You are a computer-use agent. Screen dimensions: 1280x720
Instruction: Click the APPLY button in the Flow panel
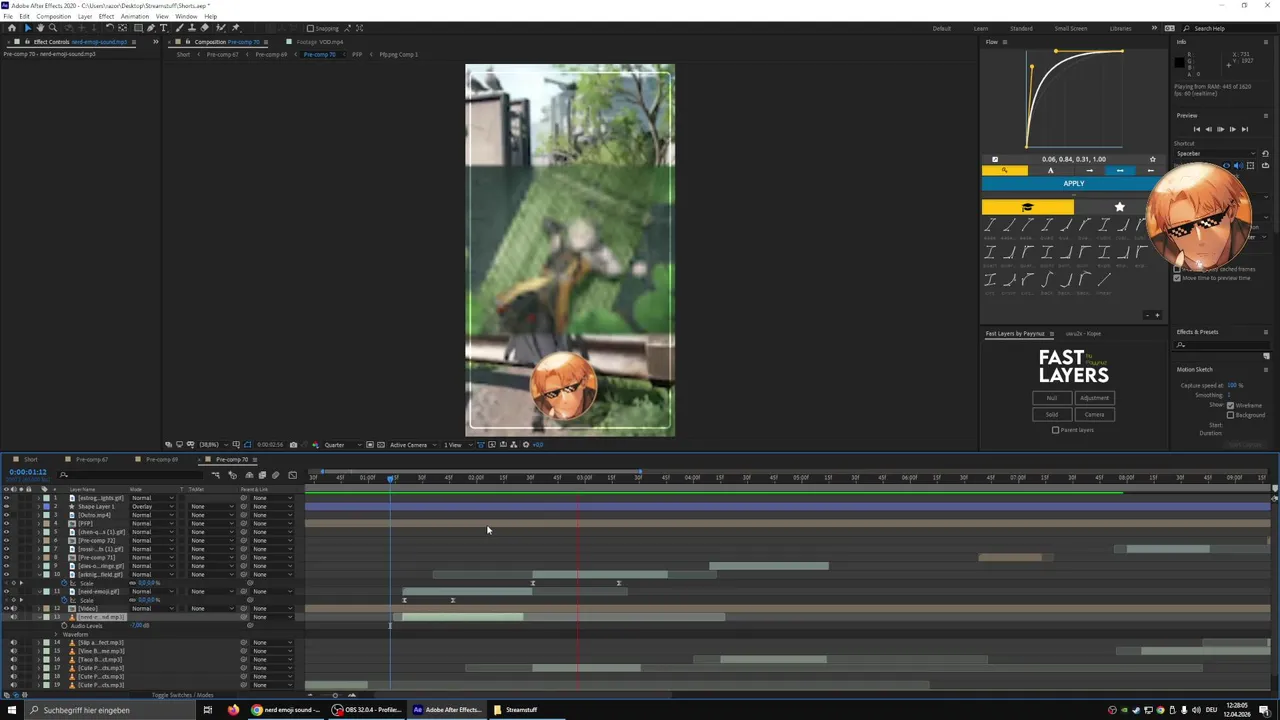pos(1073,183)
